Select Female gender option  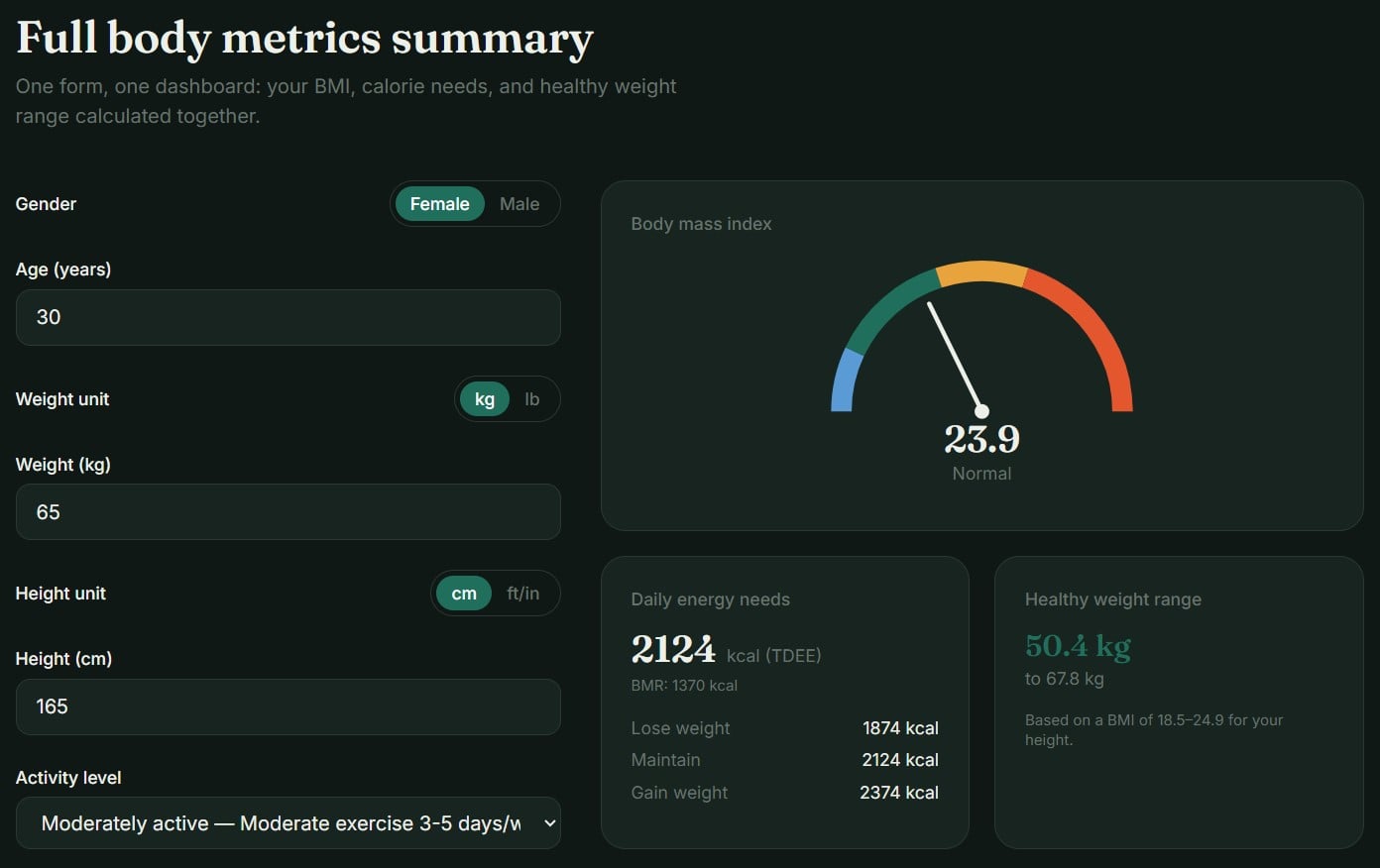tap(439, 204)
